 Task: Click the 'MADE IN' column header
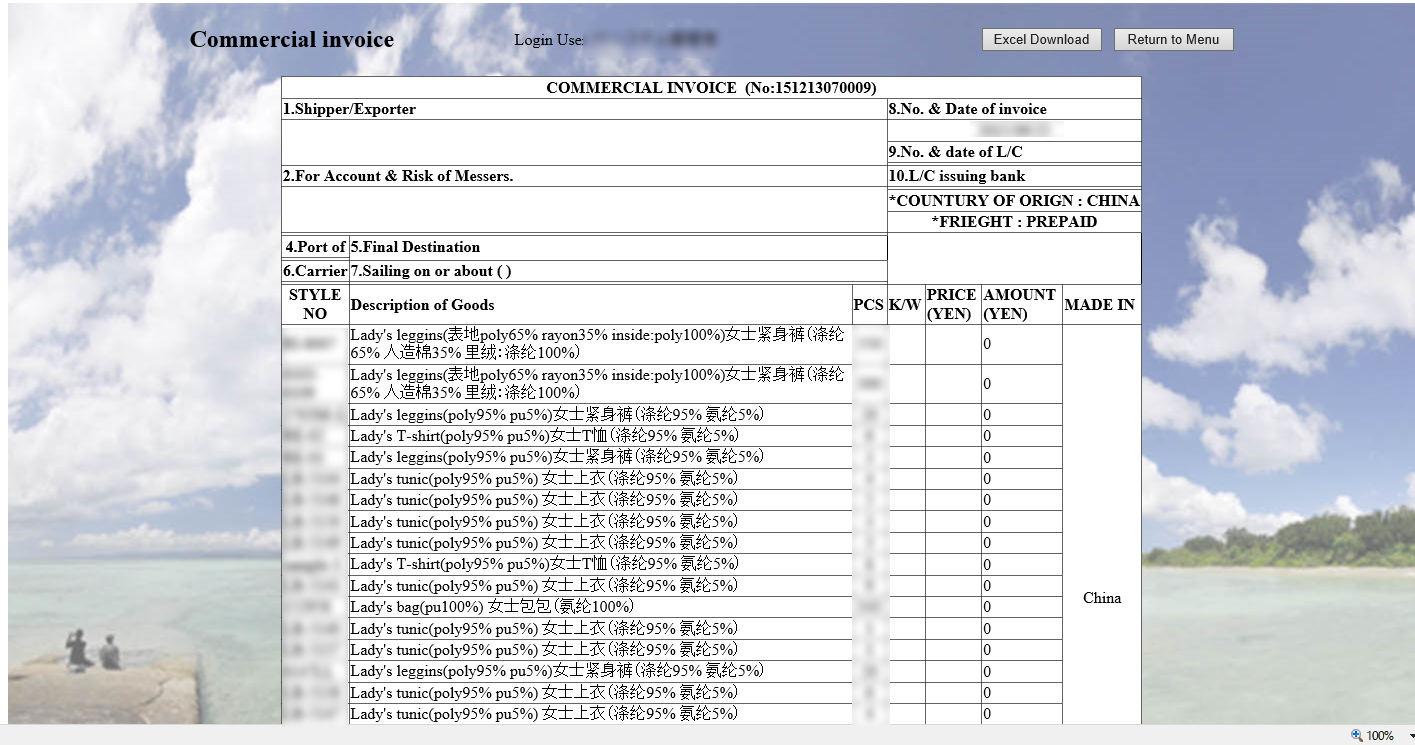(x=1100, y=304)
